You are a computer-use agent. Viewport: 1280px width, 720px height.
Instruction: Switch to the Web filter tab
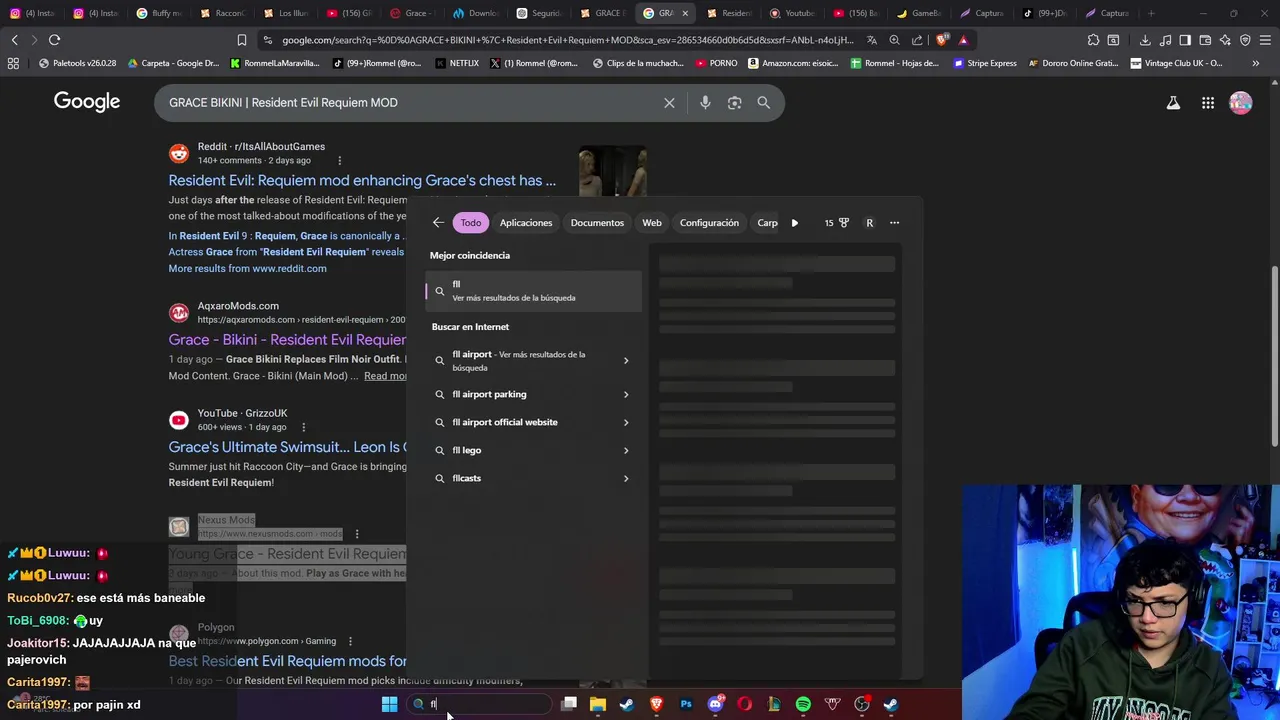pos(652,223)
